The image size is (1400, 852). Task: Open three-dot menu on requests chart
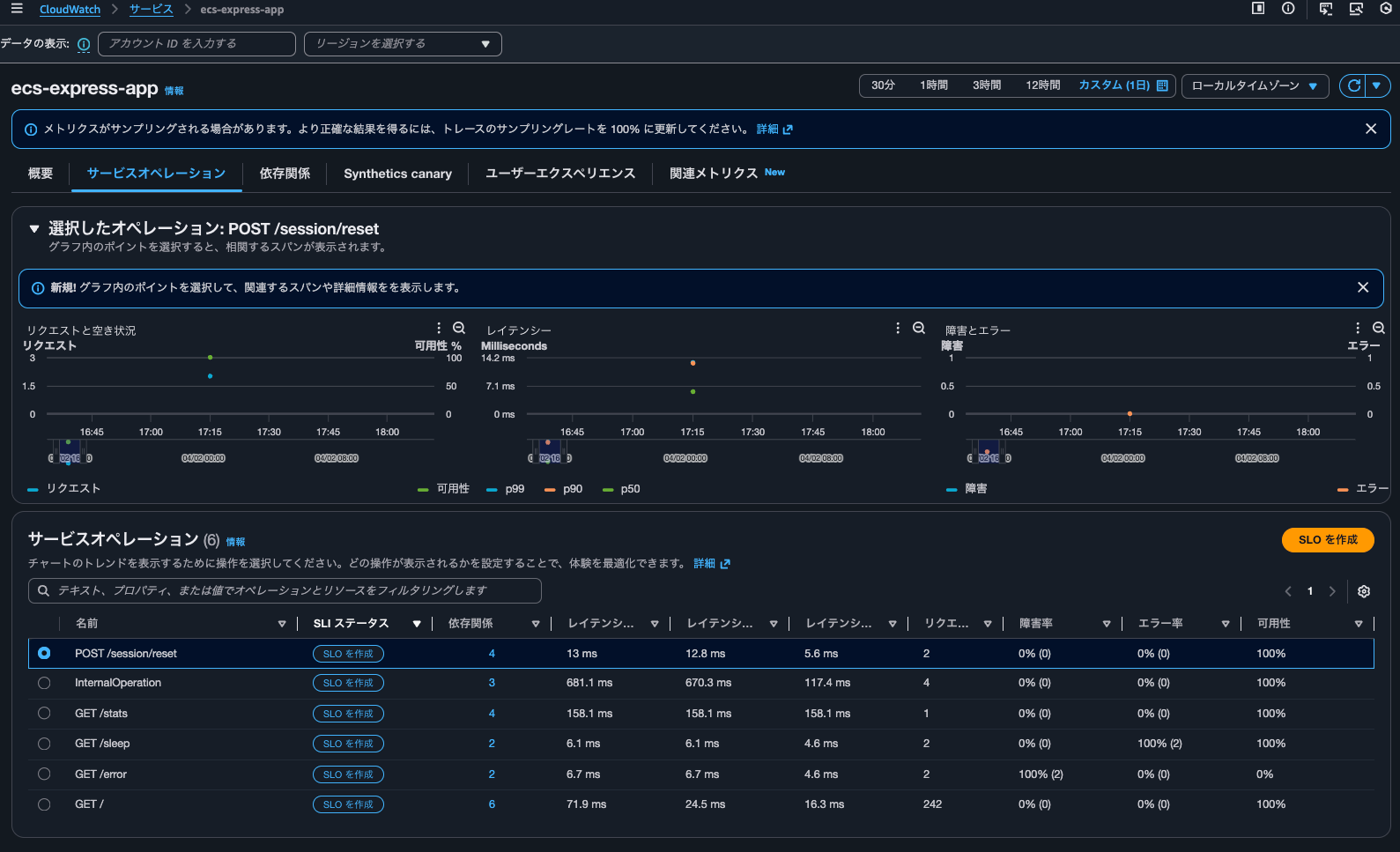pyautogui.click(x=439, y=328)
